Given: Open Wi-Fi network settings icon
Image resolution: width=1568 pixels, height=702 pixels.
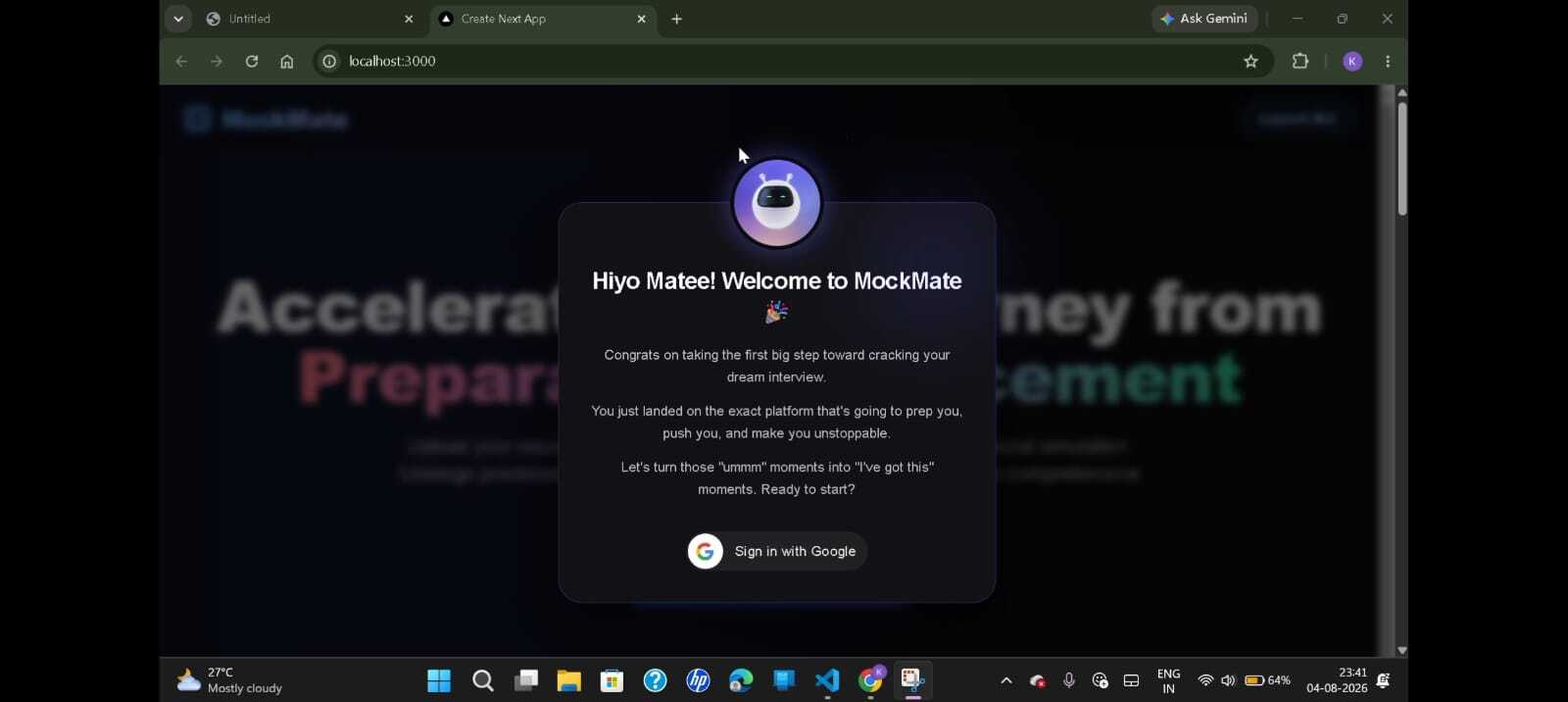Looking at the screenshot, I should 1205,680.
